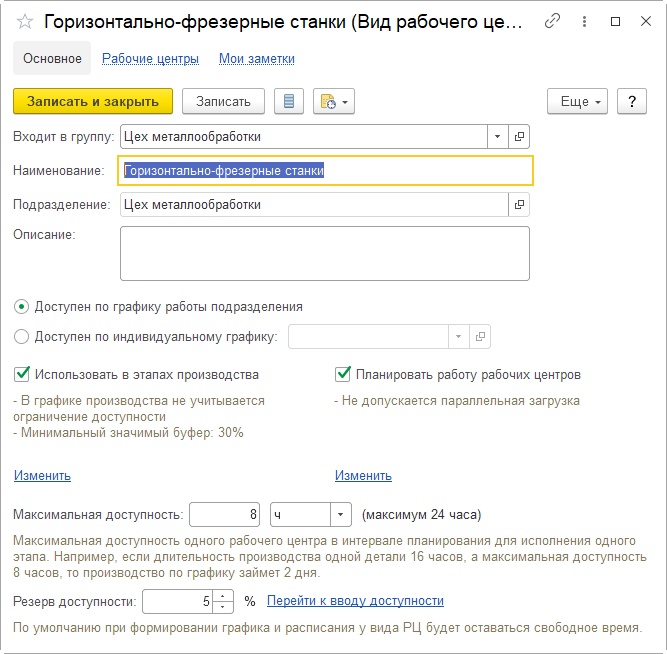Follow the 'Перейти к вводу доступности' link
This screenshot has width=667, height=654.
click(355, 601)
